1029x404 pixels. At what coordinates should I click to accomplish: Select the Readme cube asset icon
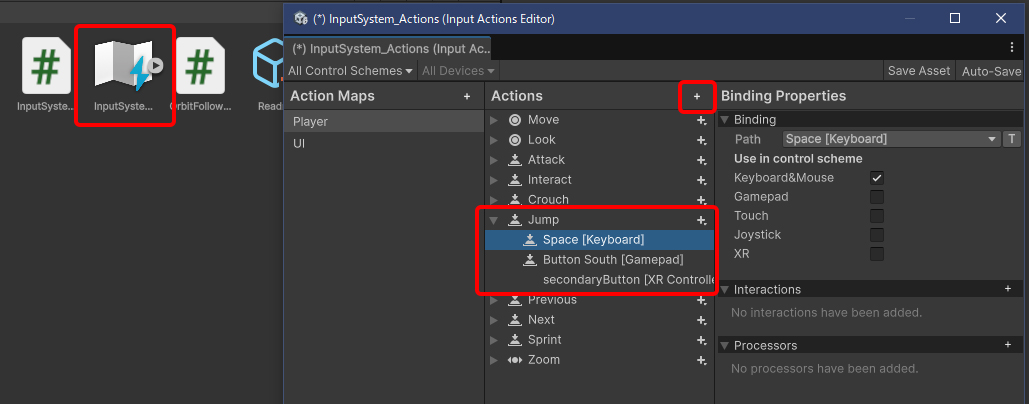[x=269, y=66]
